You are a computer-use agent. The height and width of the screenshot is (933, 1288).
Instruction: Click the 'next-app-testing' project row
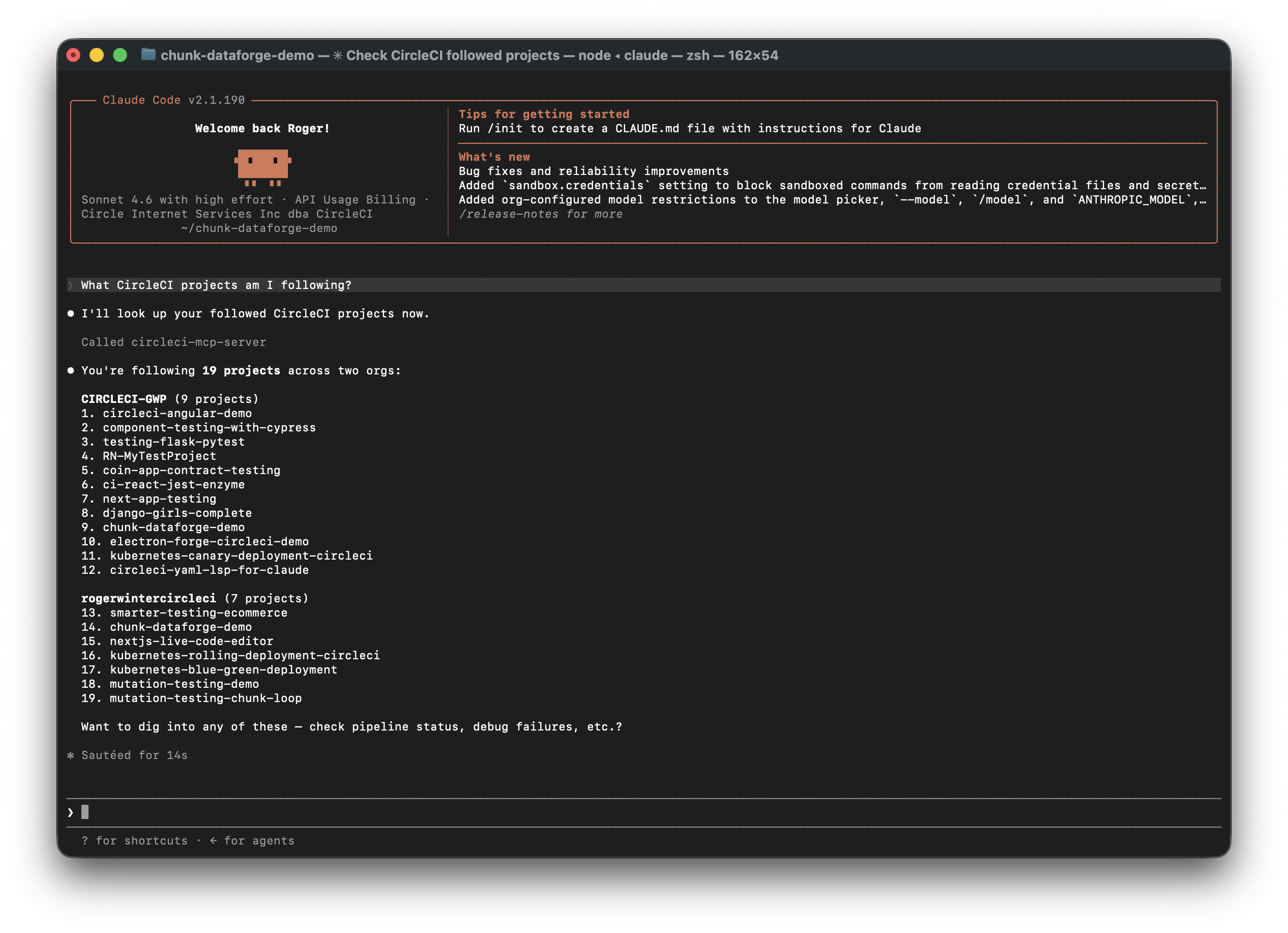[148, 499]
